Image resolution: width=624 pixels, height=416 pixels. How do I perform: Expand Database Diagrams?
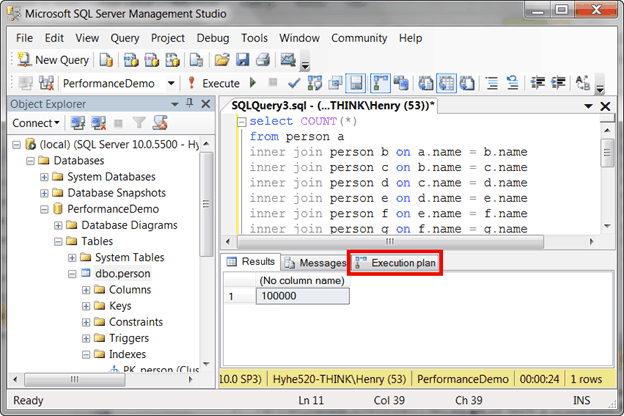(x=58, y=225)
